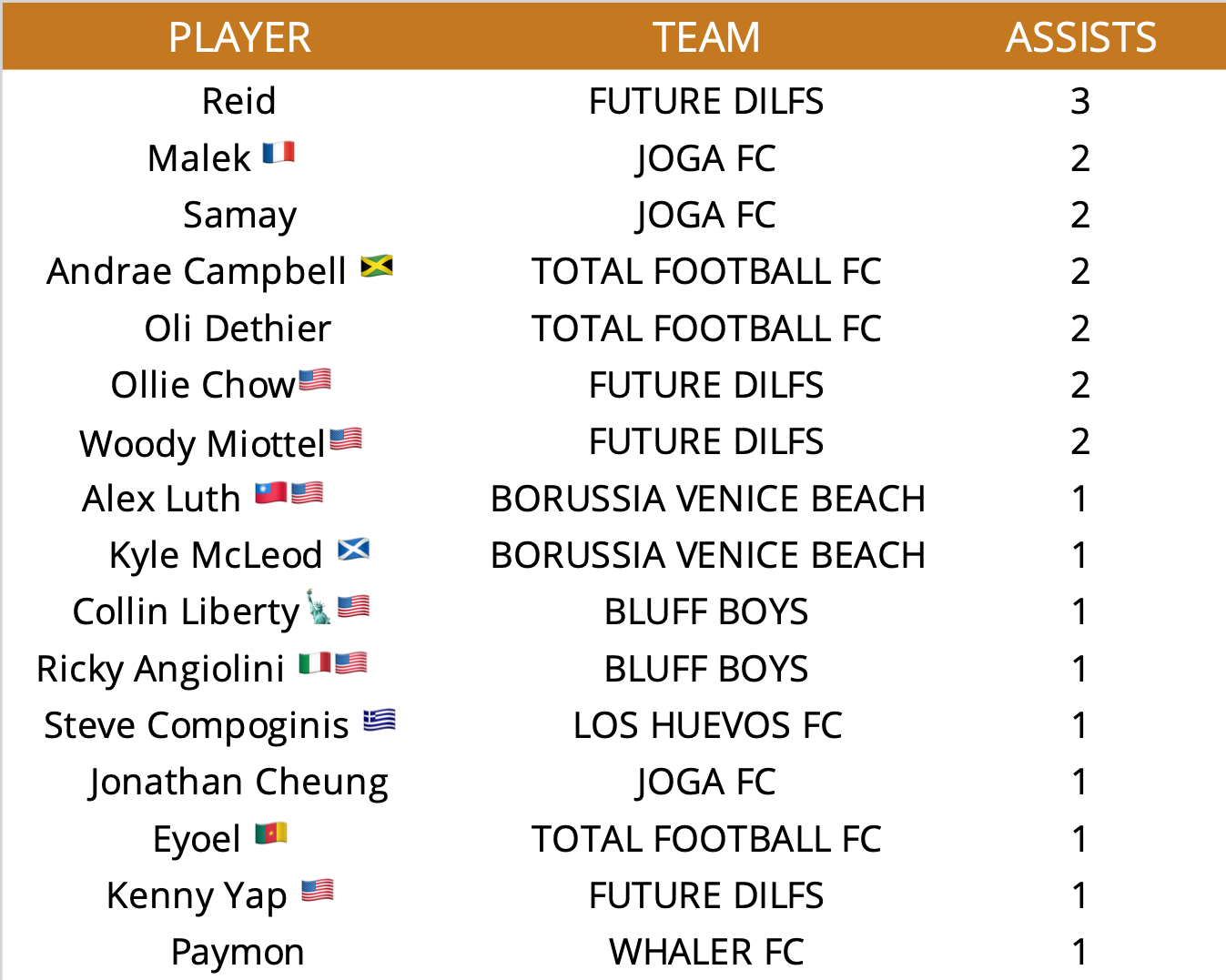Click the Cameroon flag beside Eyoel
The height and width of the screenshot is (980, 1226).
[x=271, y=834]
